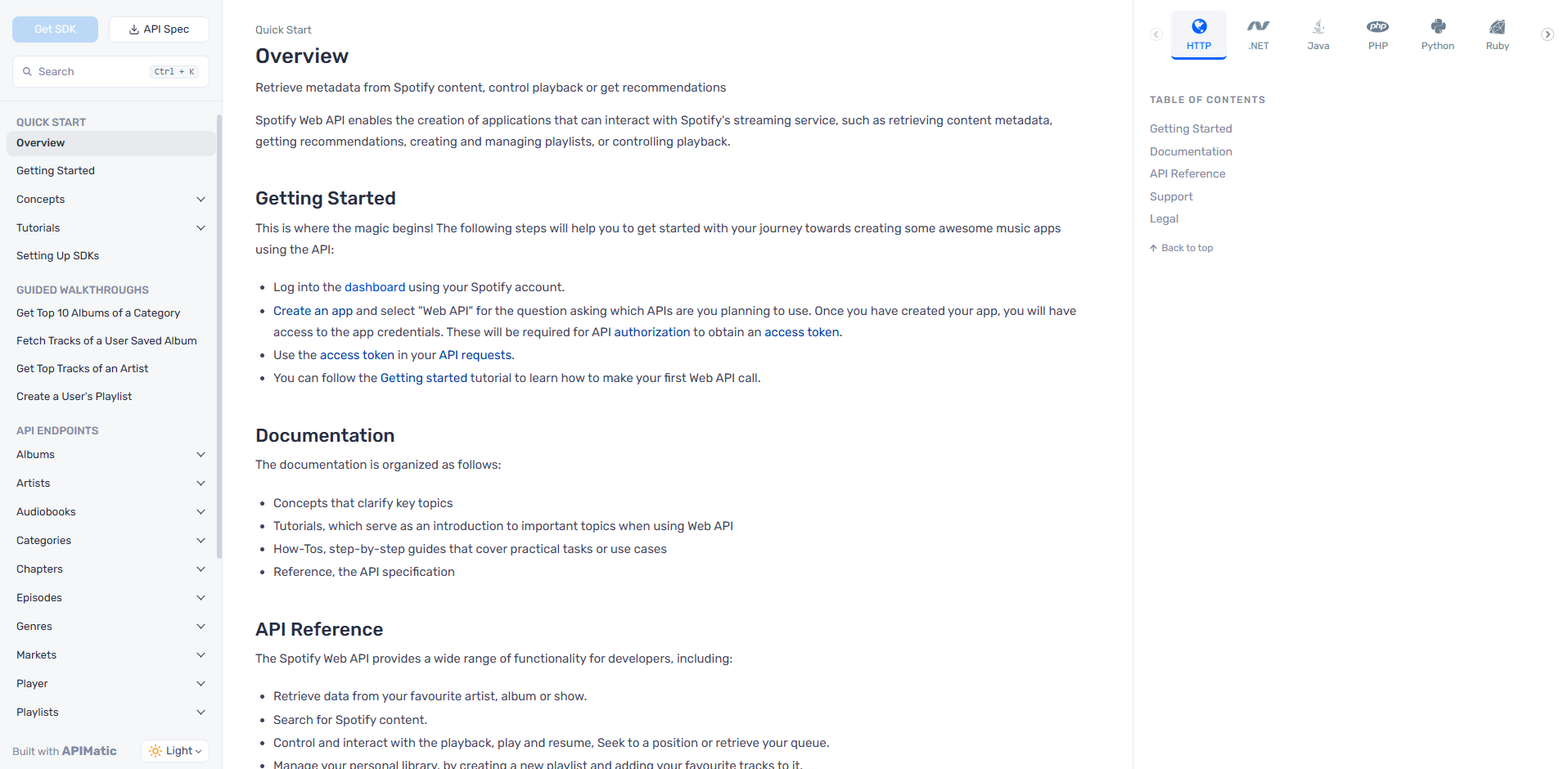Expand the Tutorials sidebar section
This screenshot has width=1568, height=769.
pos(111,228)
